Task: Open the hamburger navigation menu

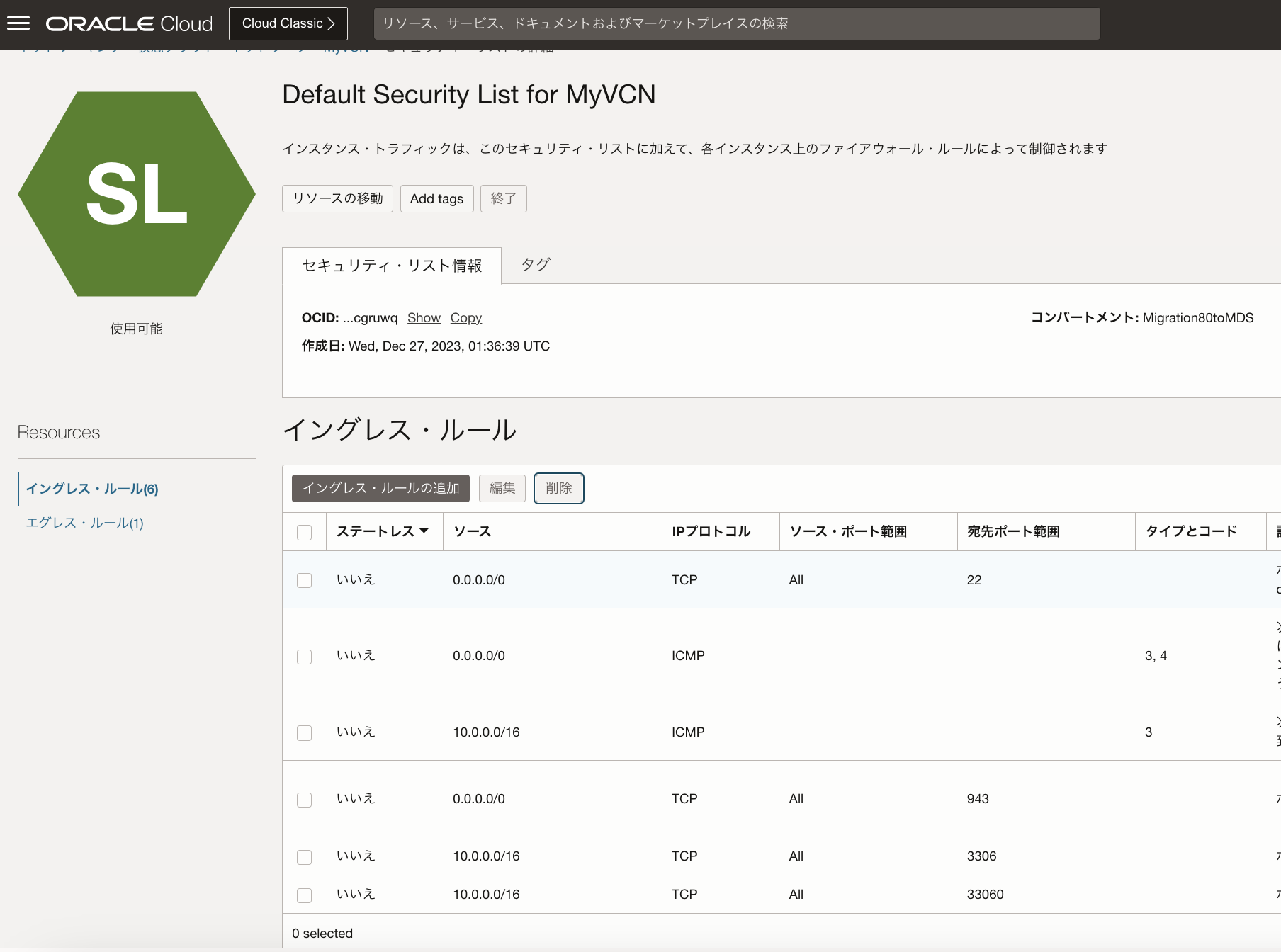Action: pyautogui.click(x=18, y=23)
